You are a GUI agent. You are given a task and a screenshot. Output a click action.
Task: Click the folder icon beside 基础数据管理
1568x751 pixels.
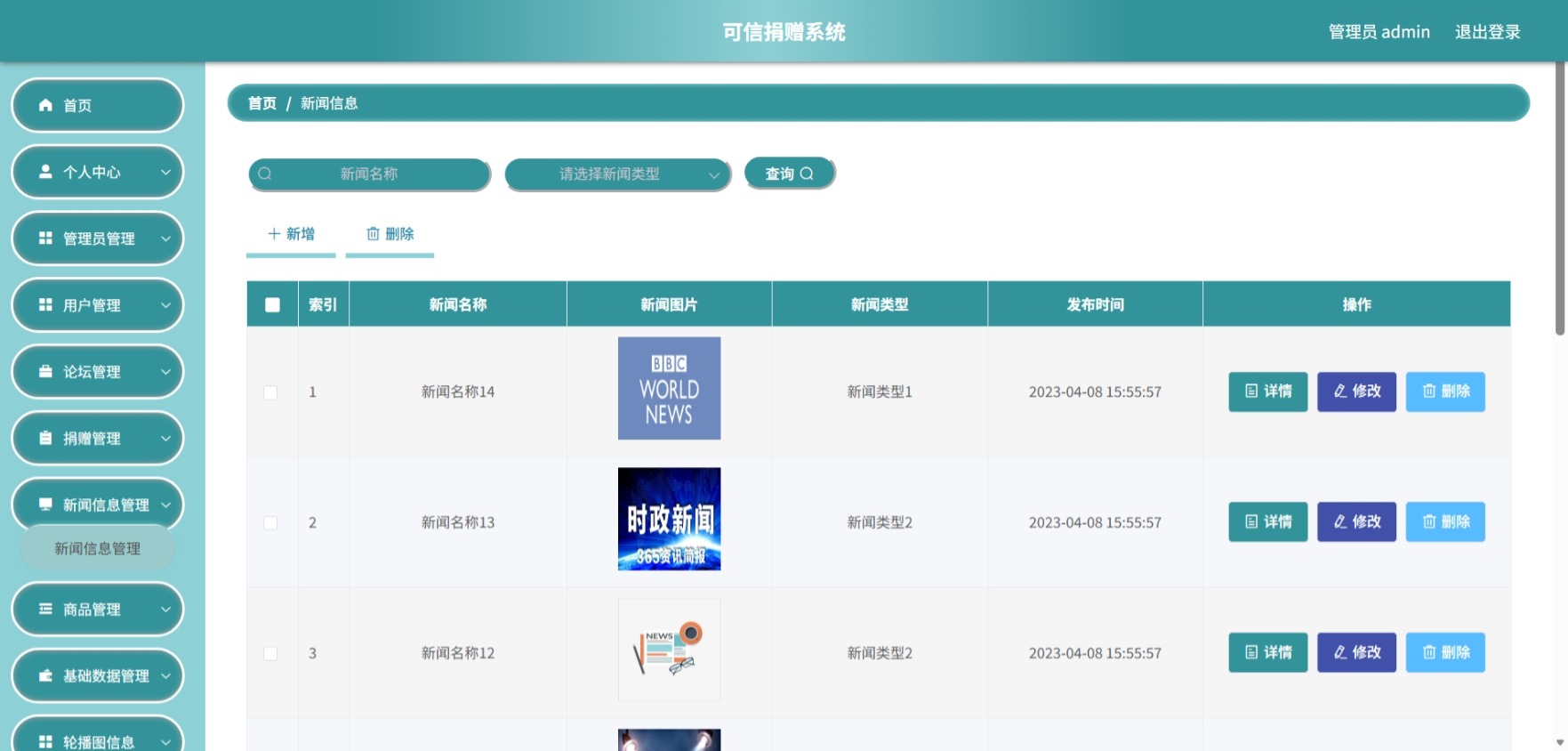[x=45, y=676]
